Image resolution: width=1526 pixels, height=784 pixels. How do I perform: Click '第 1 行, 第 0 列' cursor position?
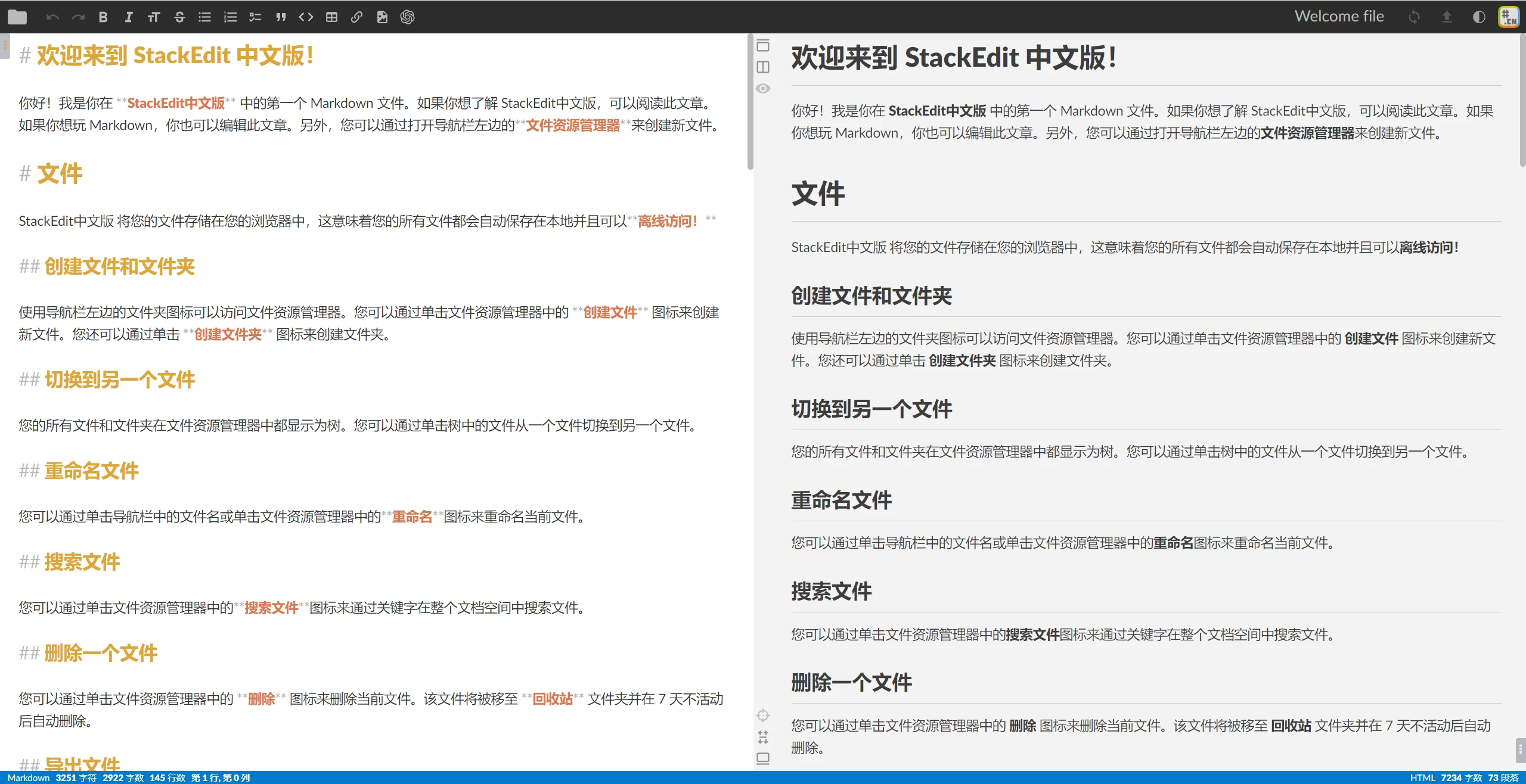(221, 777)
